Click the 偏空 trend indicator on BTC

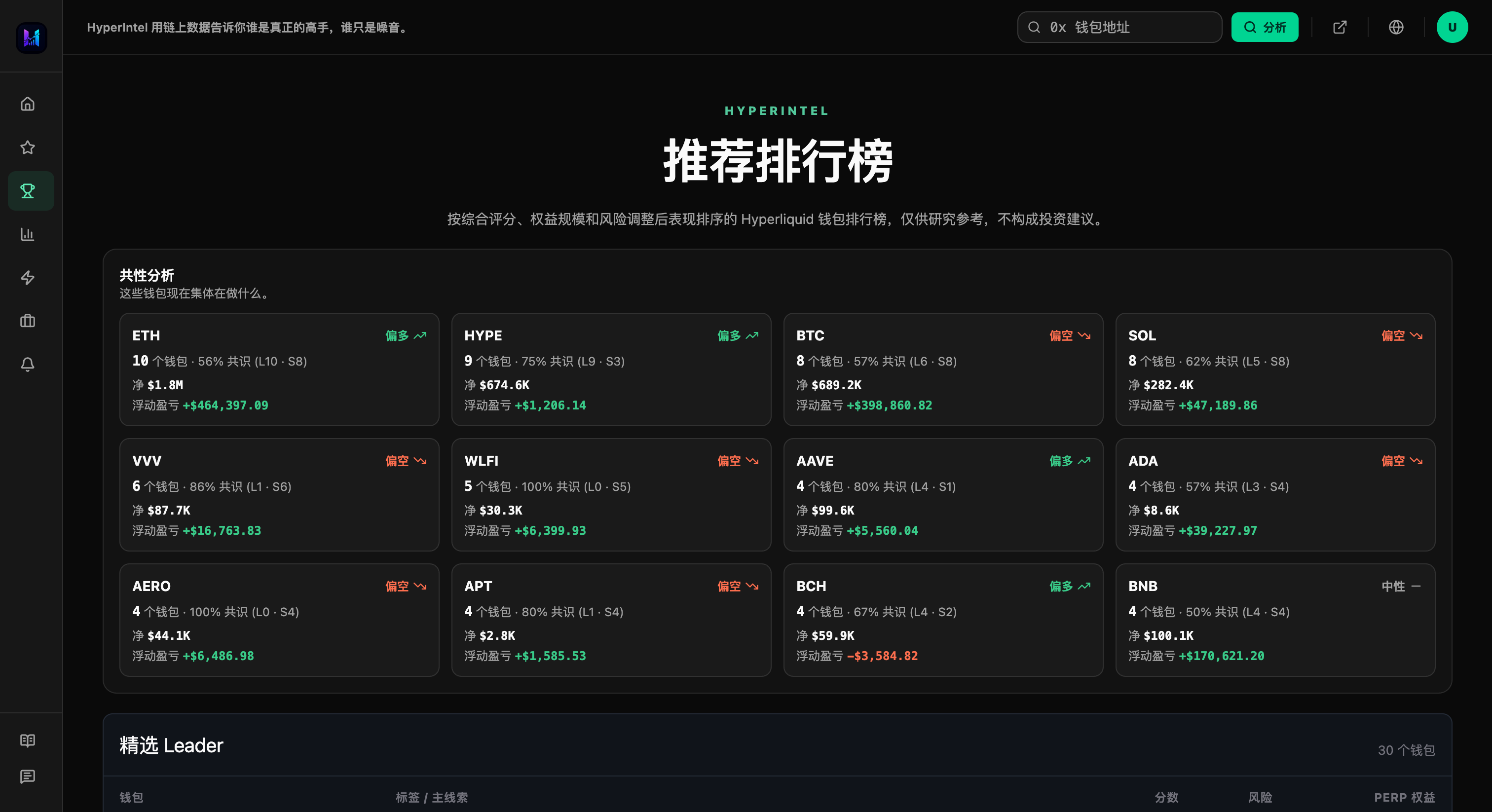coord(1070,336)
